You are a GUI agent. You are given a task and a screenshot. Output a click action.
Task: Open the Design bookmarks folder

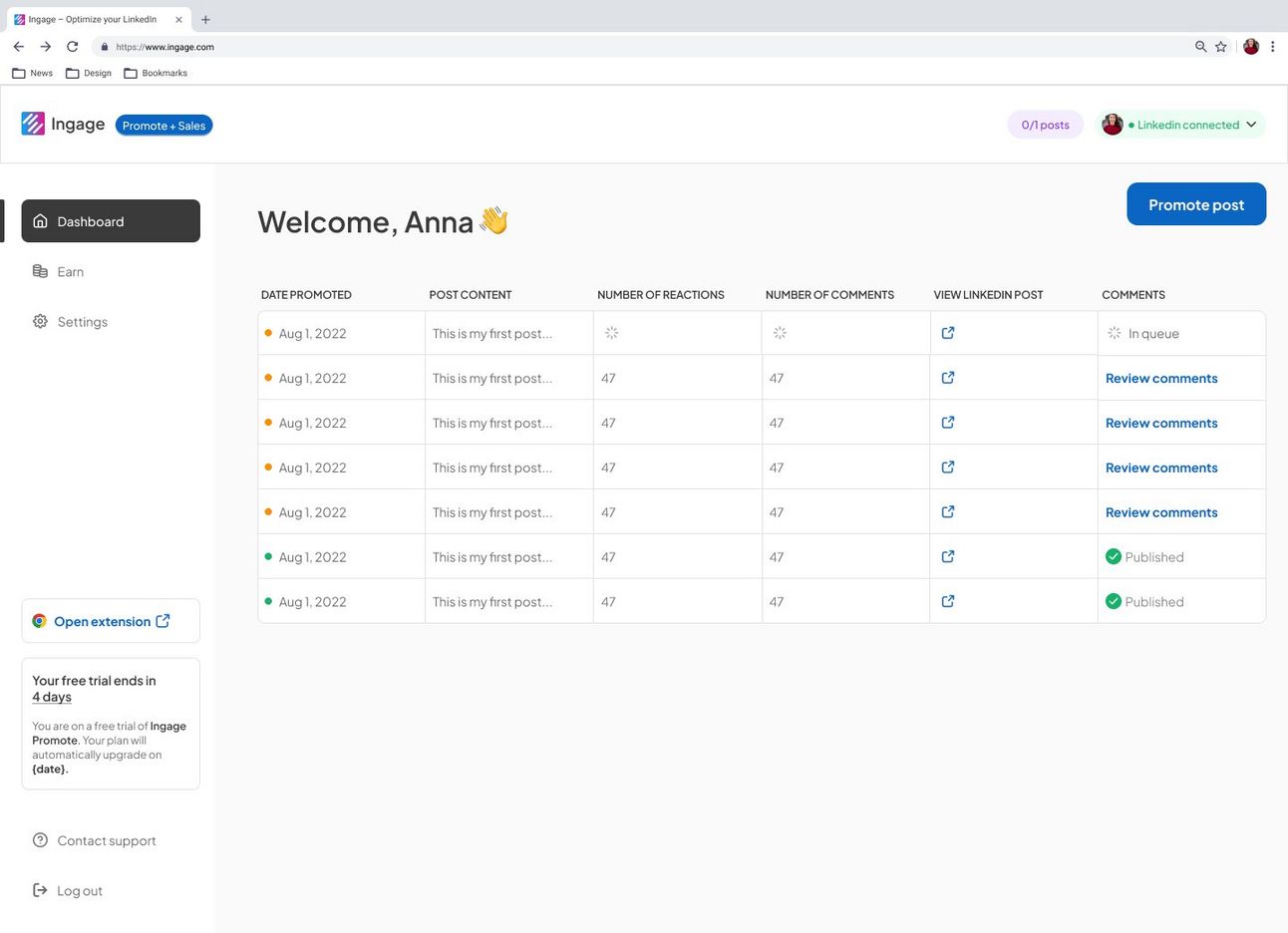coord(89,73)
